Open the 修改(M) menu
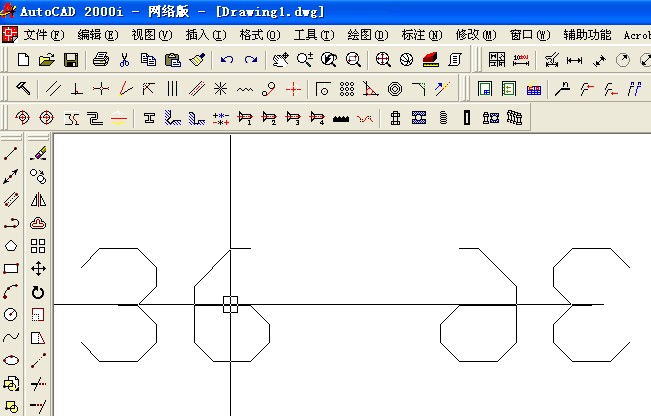 point(476,35)
